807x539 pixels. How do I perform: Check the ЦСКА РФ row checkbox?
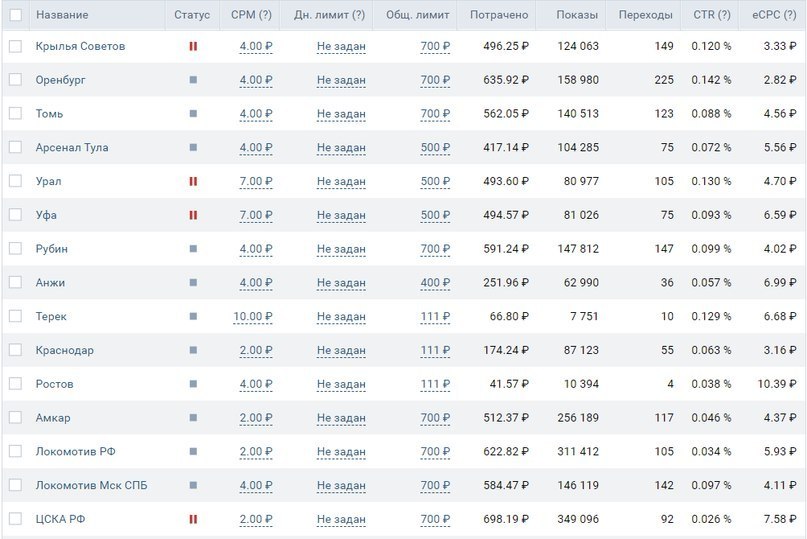(x=15, y=519)
